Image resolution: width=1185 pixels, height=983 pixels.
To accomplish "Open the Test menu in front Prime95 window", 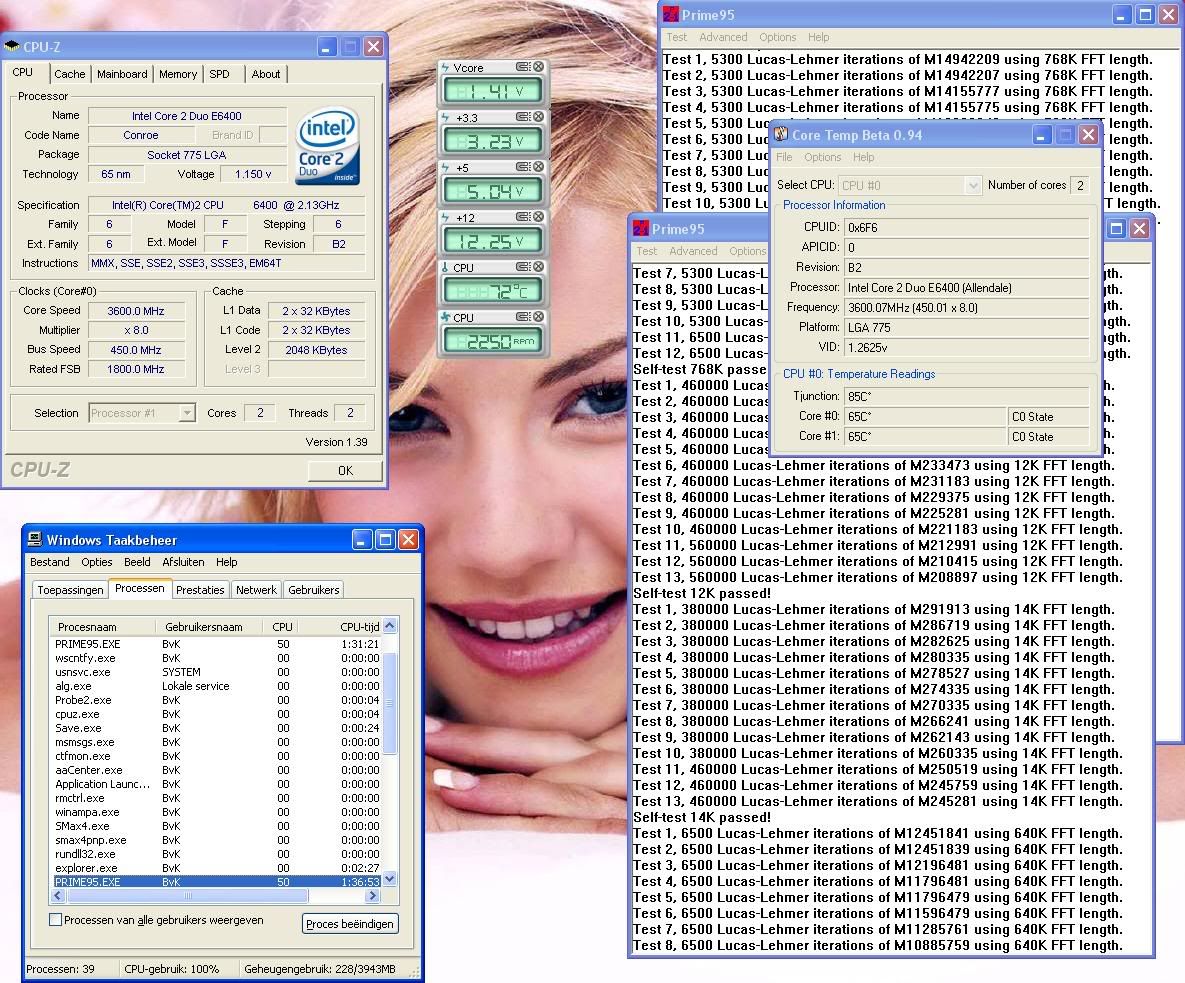I will coord(646,251).
